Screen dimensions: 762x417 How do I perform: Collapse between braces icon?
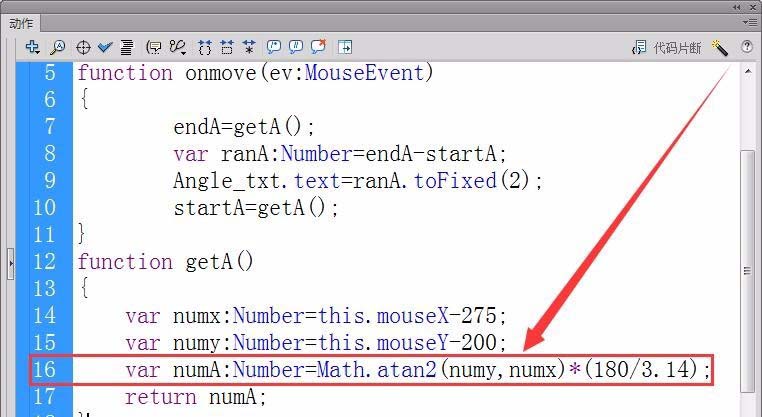[205, 47]
